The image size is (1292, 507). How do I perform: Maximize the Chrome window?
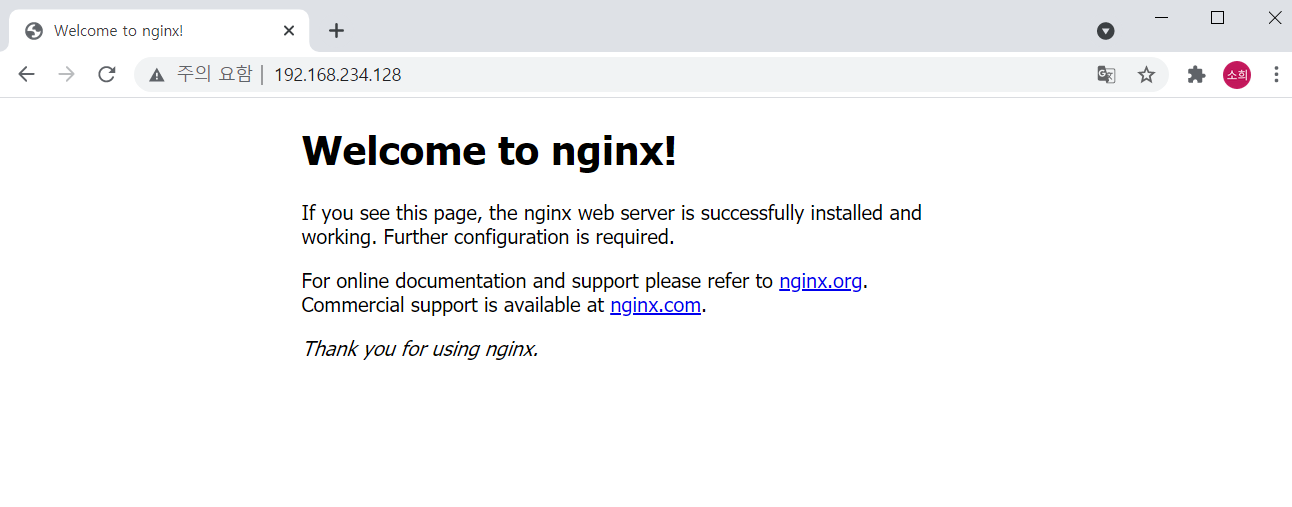click(1217, 17)
